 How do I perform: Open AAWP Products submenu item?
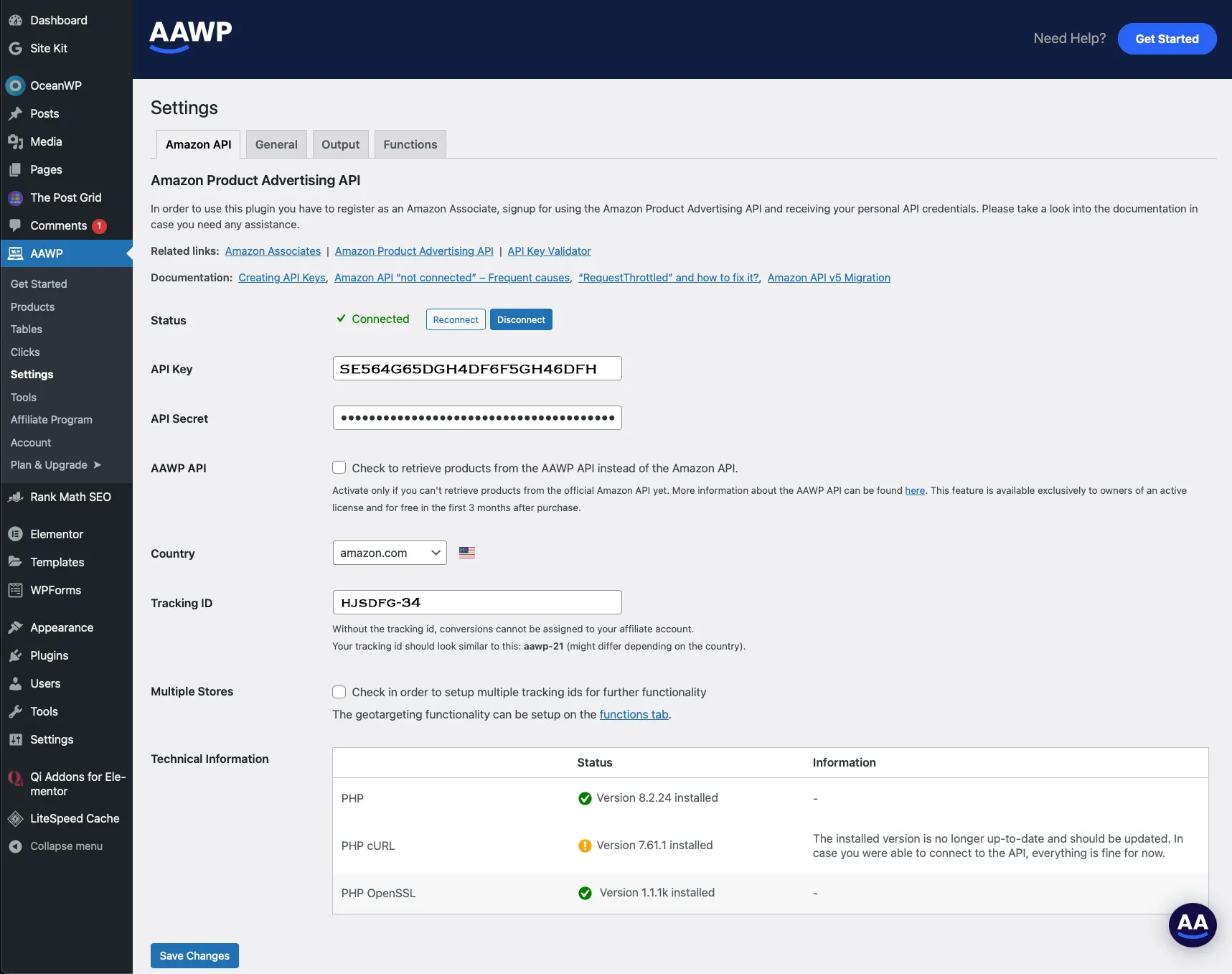coord(33,306)
